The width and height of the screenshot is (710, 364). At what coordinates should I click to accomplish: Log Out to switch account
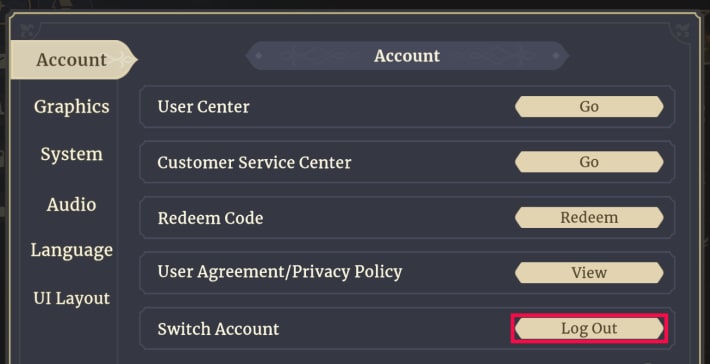[x=589, y=328]
